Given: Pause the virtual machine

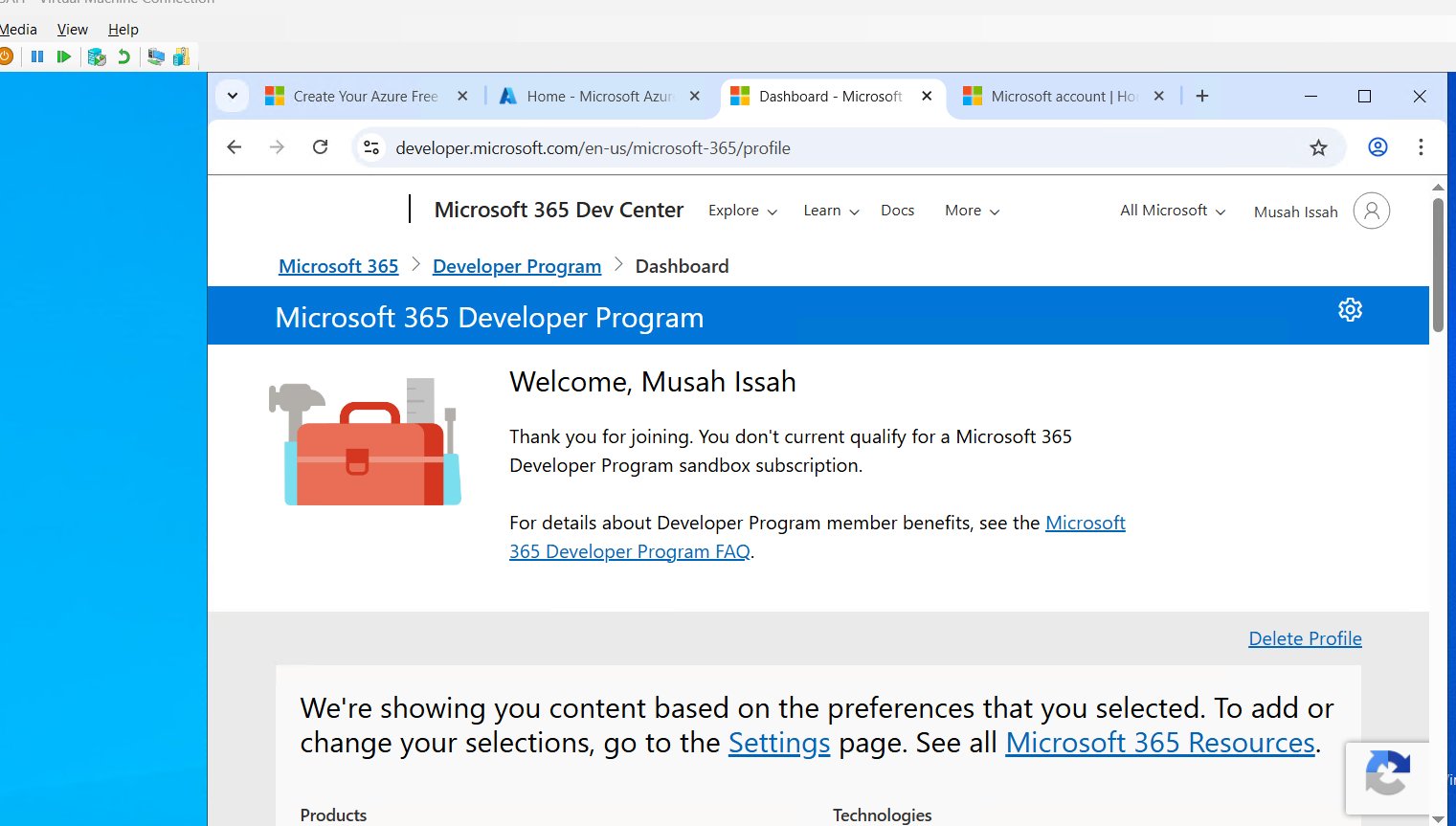Looking at the screenshot, I should click(37, 57).
